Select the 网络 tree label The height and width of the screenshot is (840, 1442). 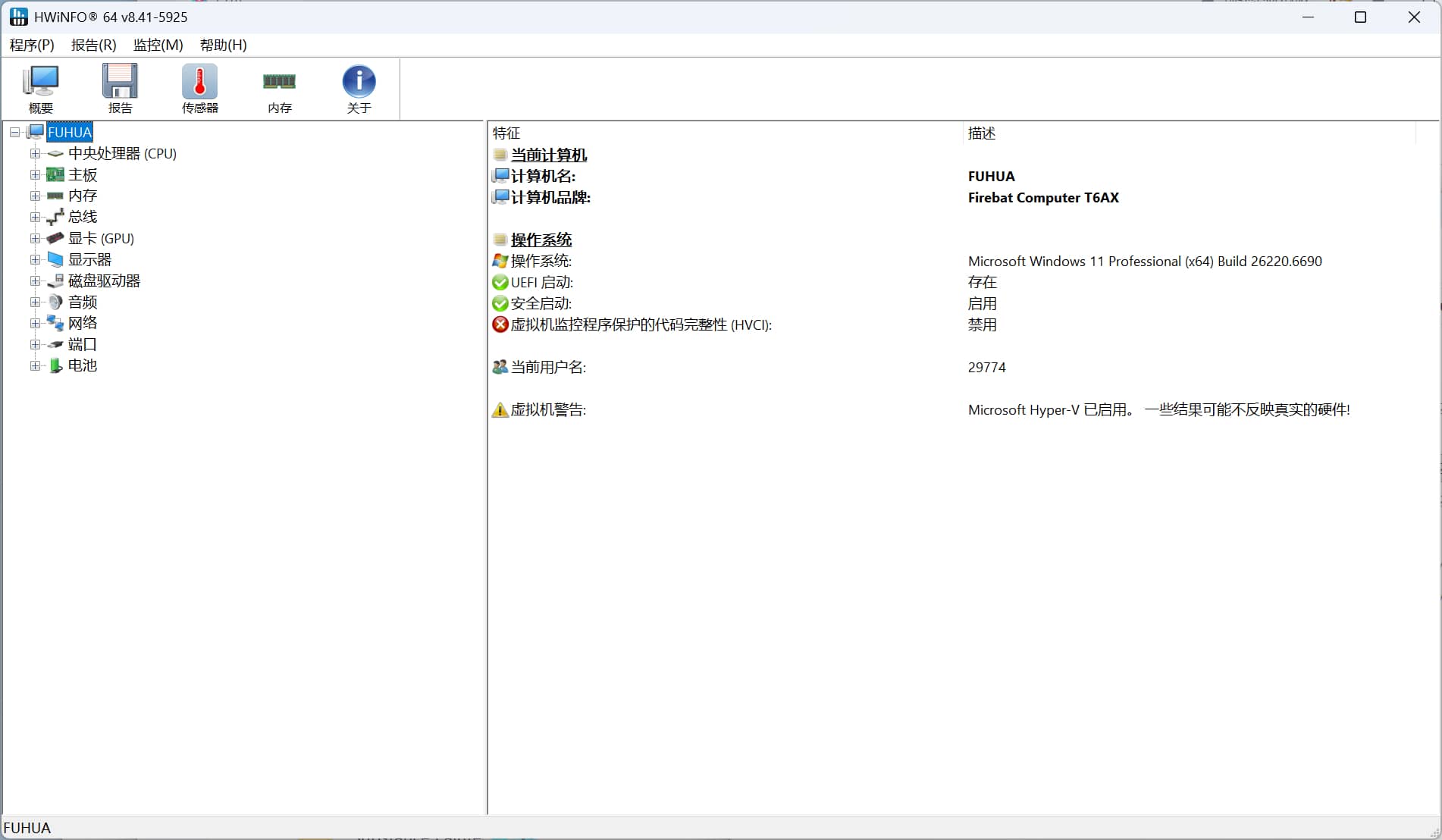point(83,323)
